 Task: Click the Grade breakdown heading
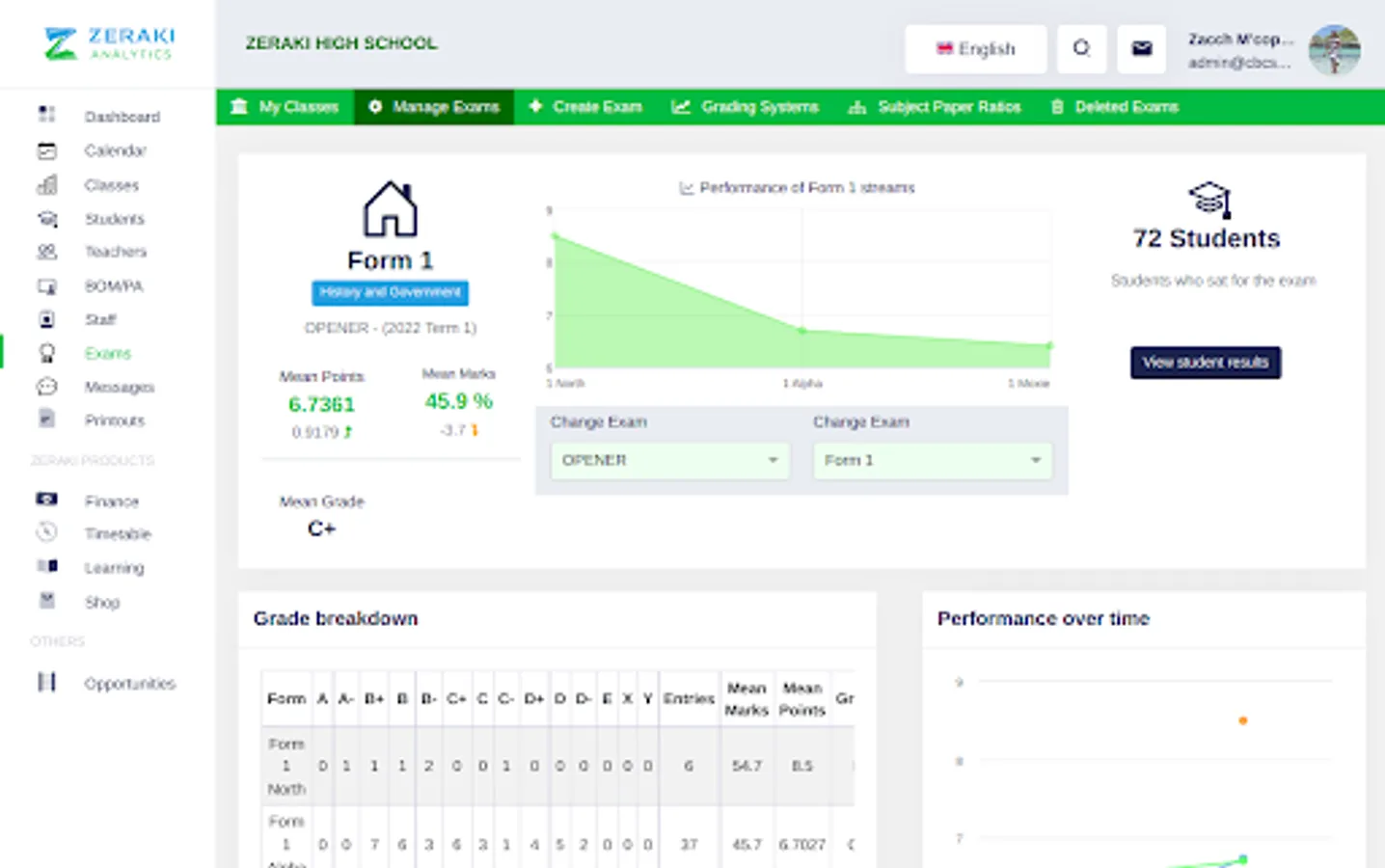(336, 618)
